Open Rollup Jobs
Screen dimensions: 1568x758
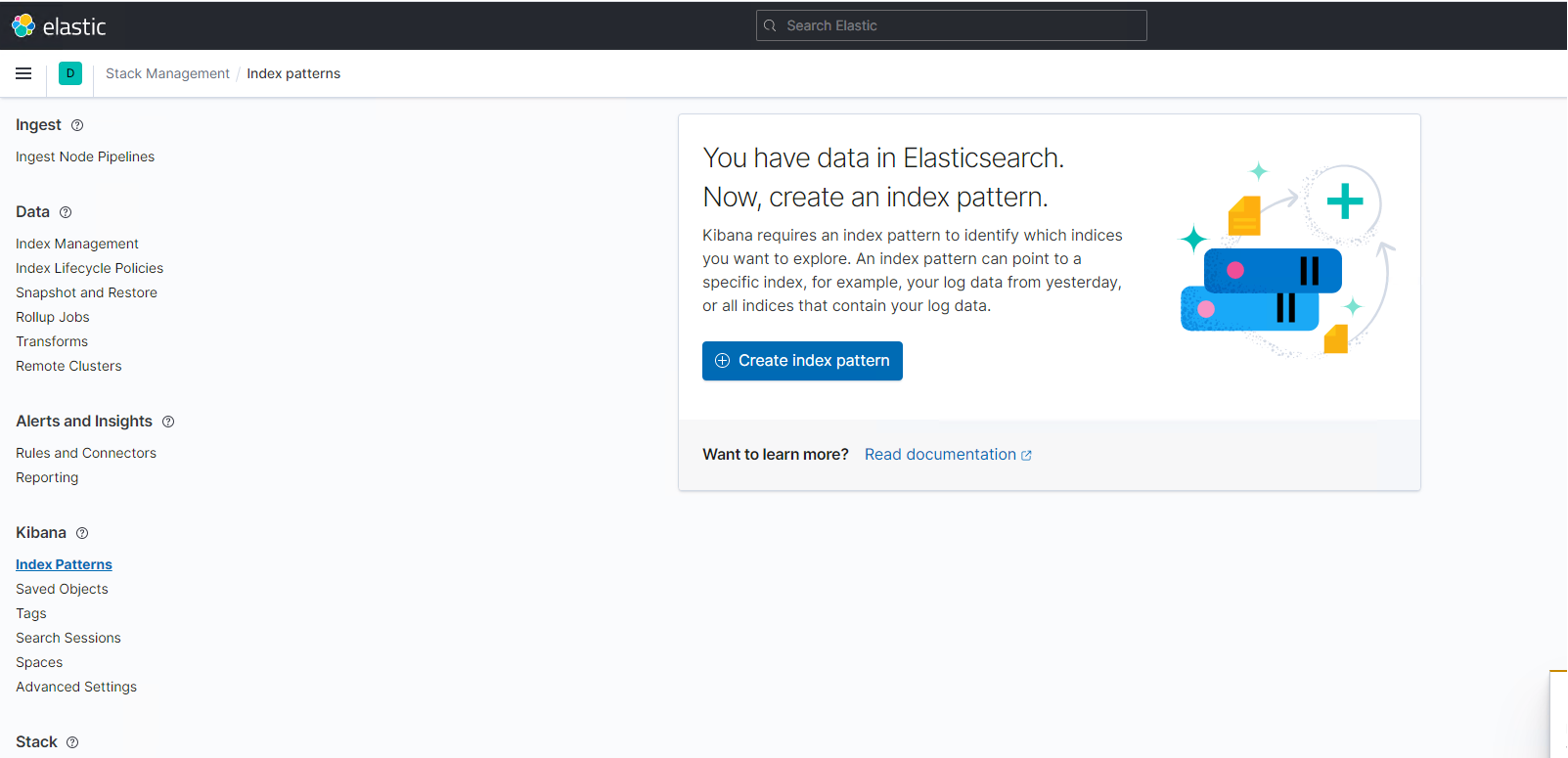coord(53,317)
